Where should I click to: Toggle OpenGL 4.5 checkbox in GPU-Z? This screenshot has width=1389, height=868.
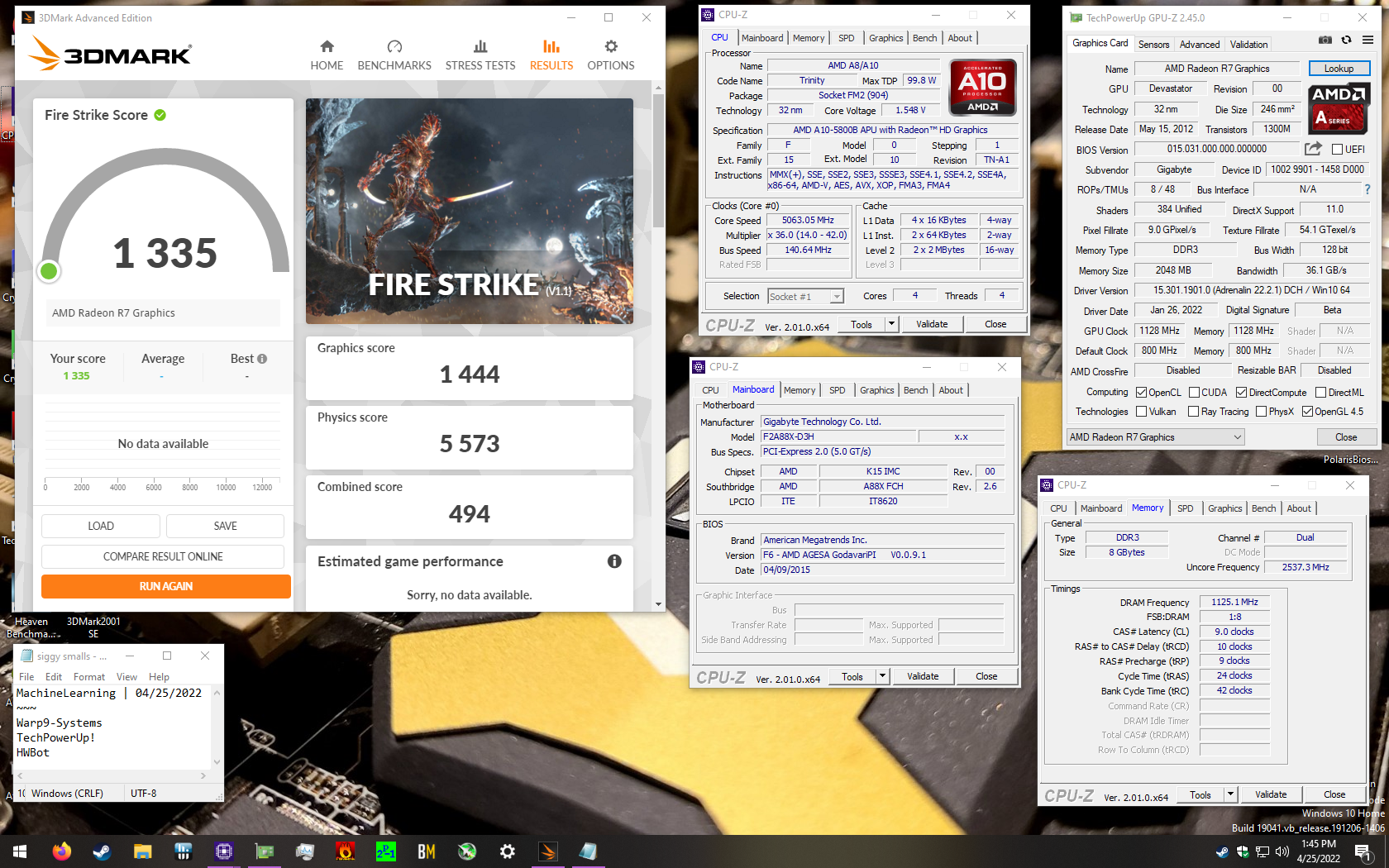pos(1307,412)
